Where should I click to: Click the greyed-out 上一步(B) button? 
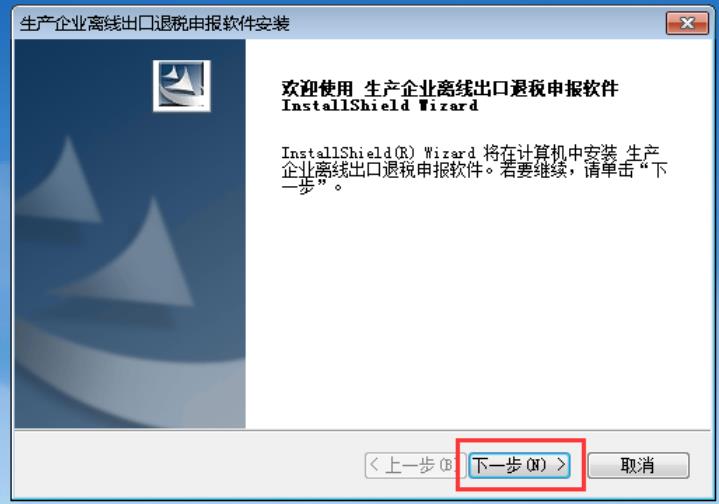pos(415,465)
